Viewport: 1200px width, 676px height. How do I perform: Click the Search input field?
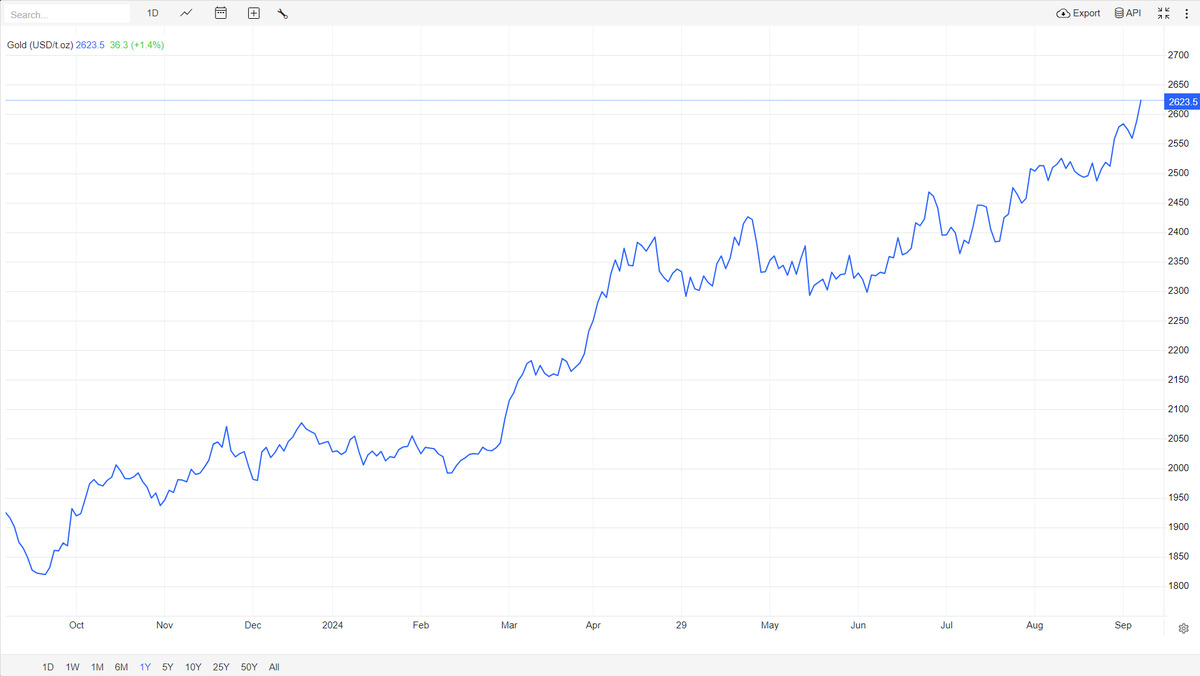point(67,14)
